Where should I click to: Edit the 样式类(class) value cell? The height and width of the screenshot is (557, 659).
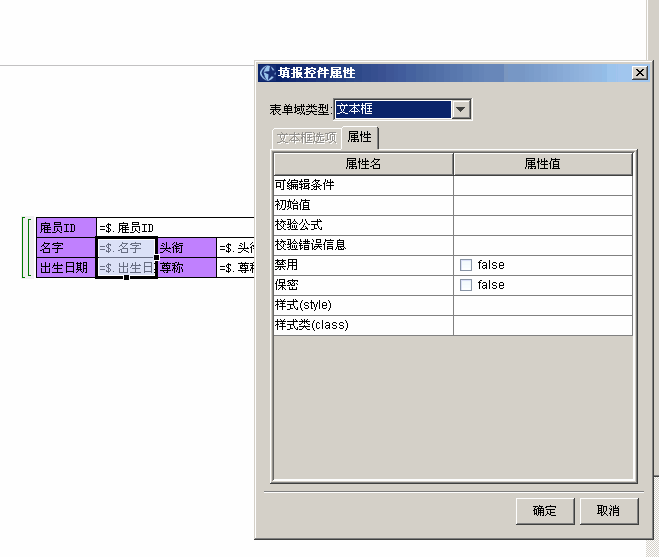543,325
